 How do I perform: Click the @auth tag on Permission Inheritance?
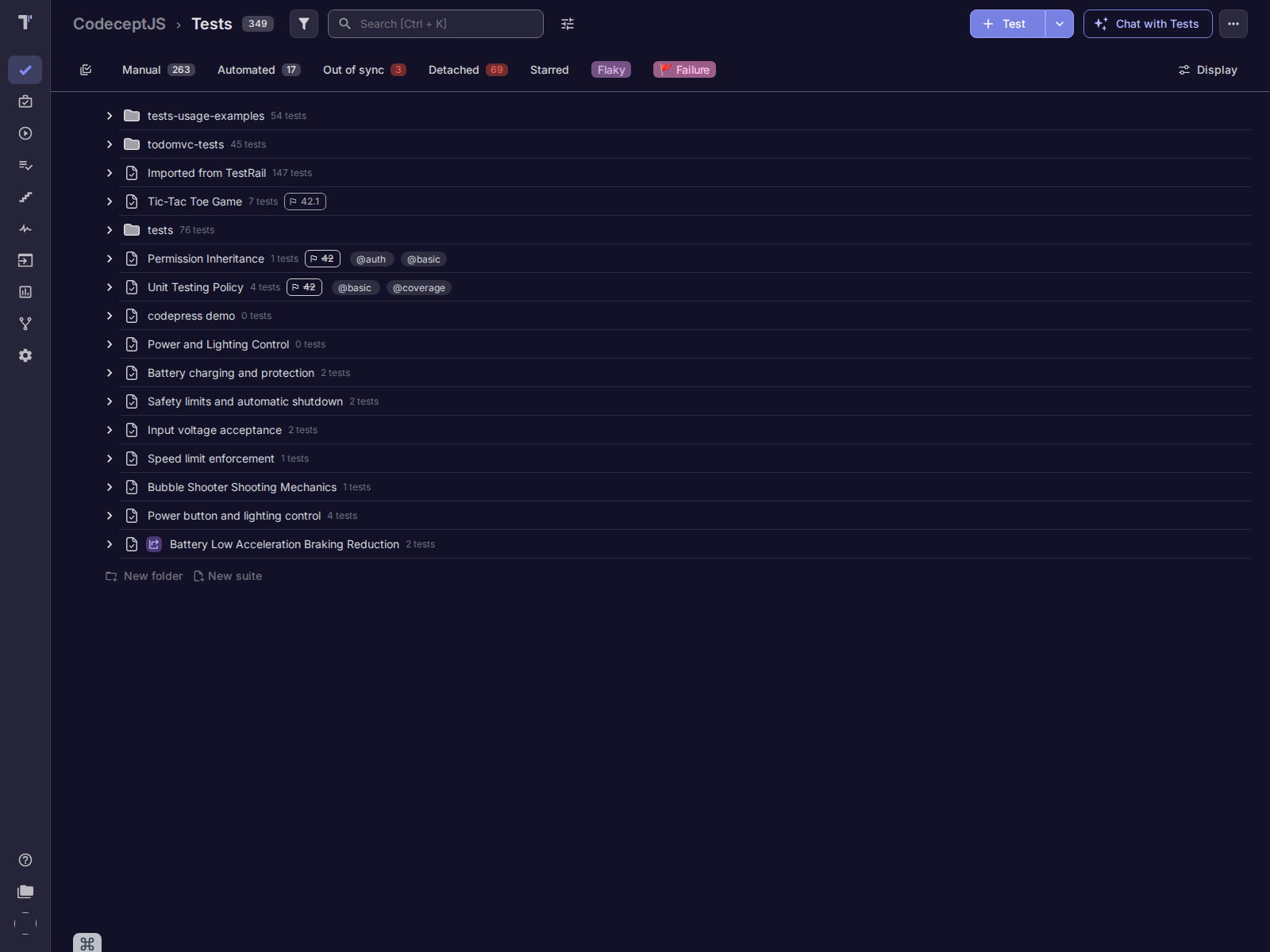(371, 259)
